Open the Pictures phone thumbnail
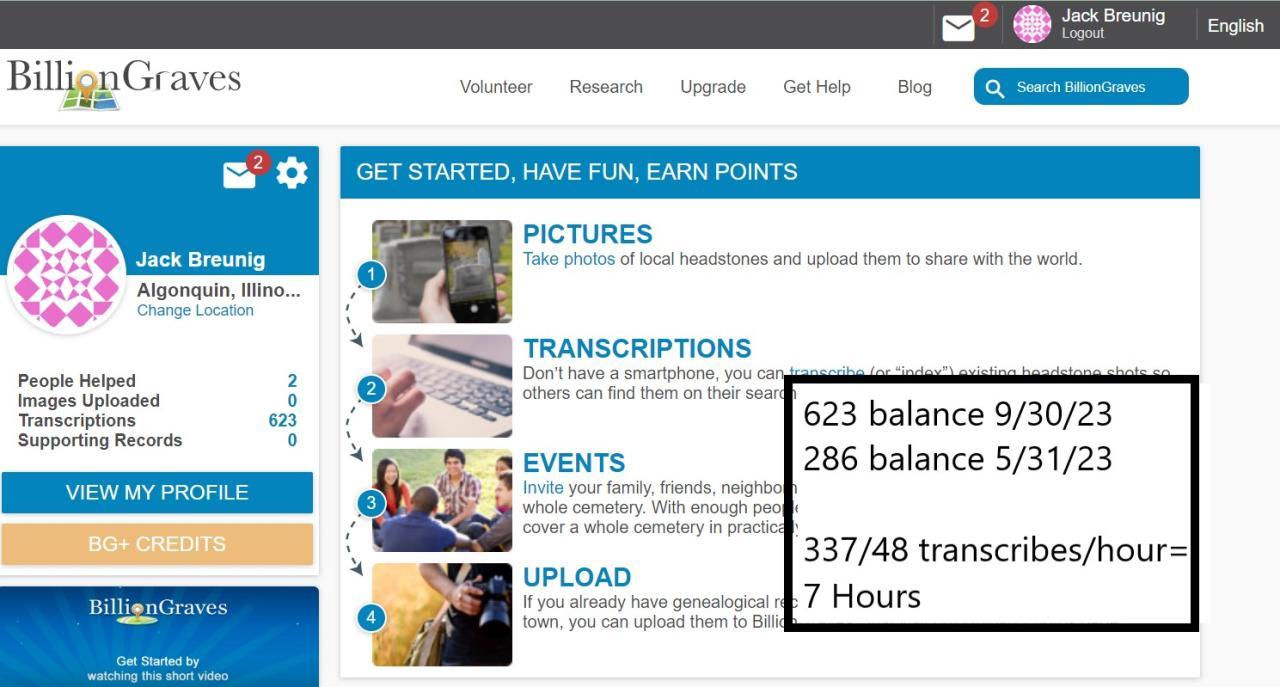Screen dimensions: 1280x687 coord(442,271)
